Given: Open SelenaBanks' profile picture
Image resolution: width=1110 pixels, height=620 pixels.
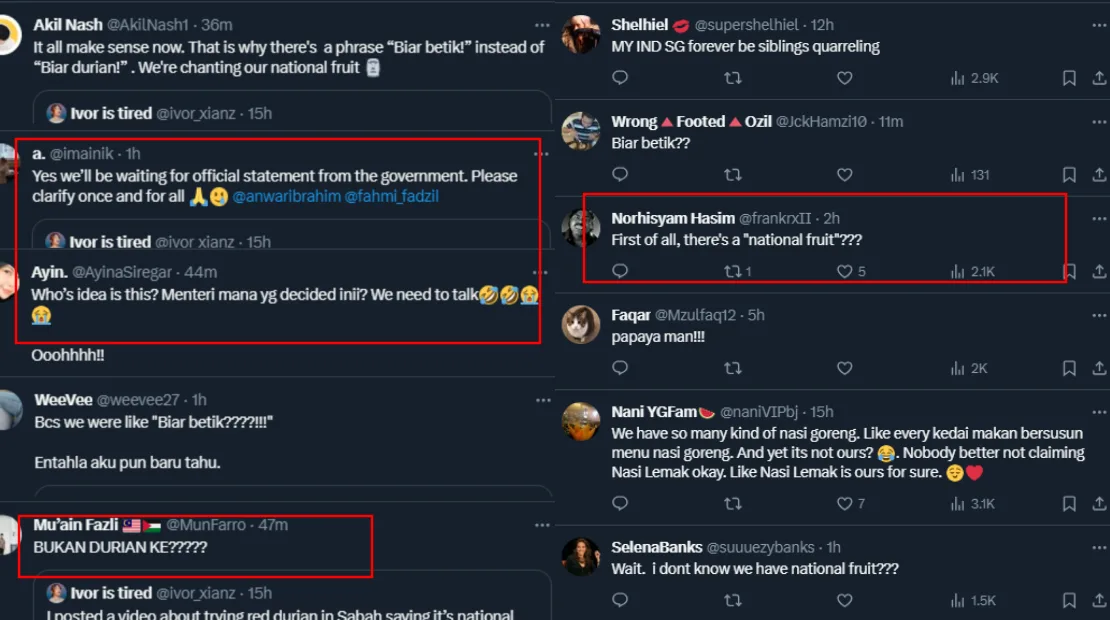Looking at the screenshot, I should 581,557.
